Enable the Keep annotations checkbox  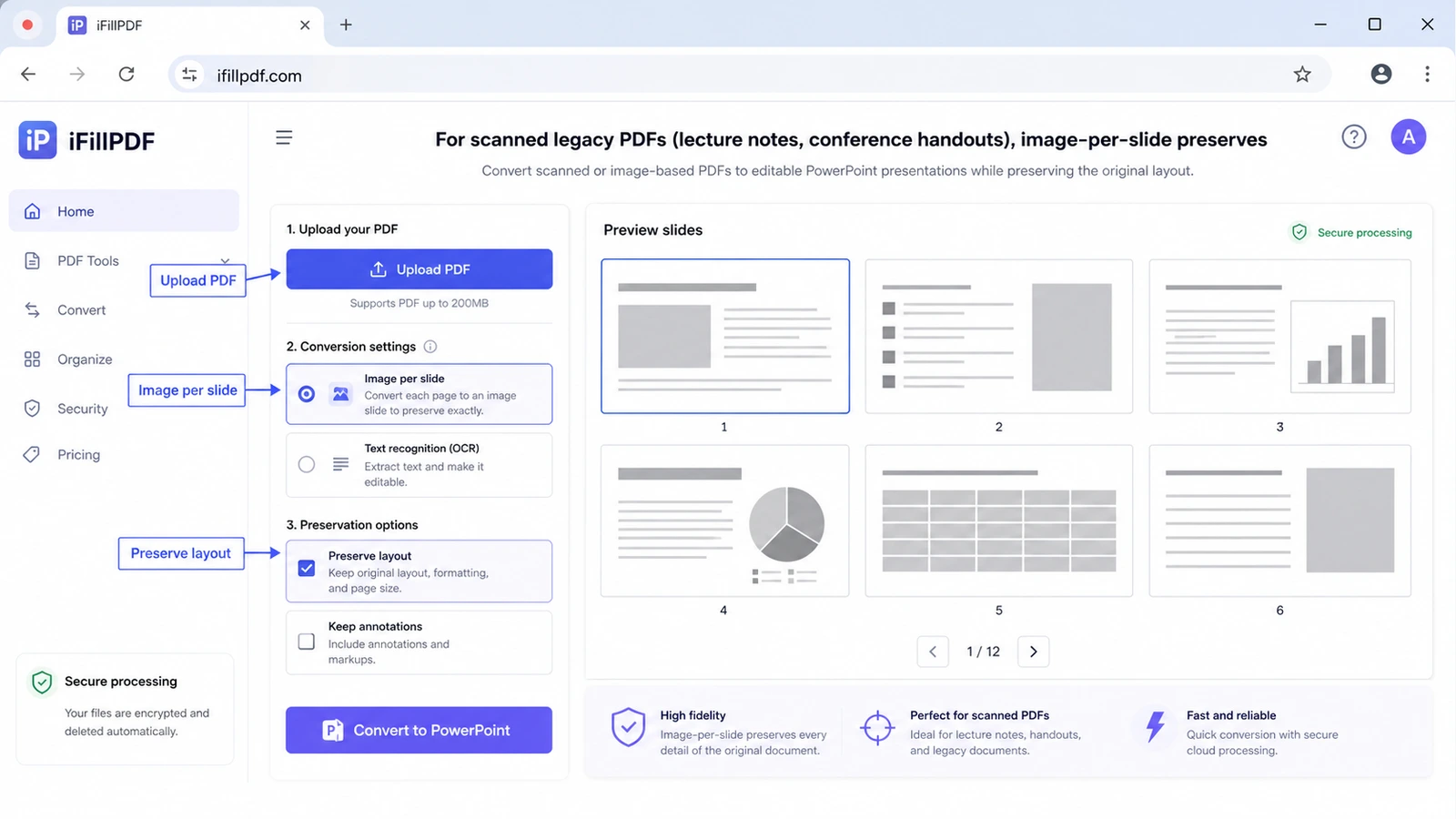[x=307, y=642]
